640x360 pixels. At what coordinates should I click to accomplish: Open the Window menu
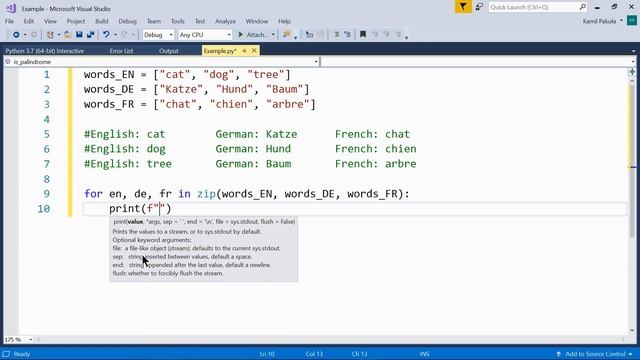(257, 21)
